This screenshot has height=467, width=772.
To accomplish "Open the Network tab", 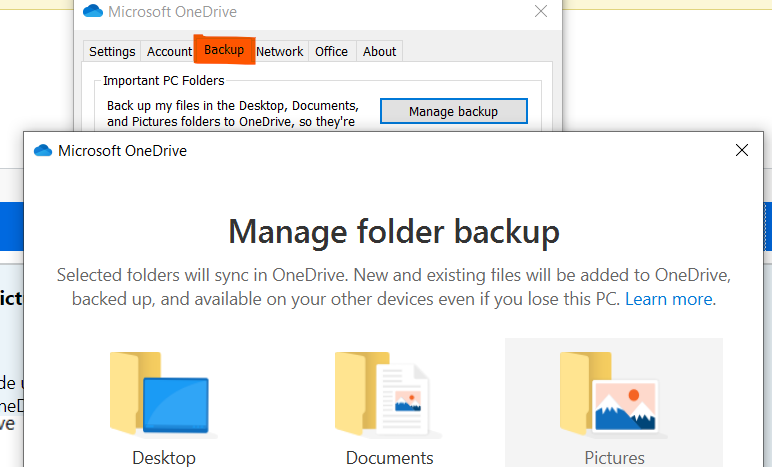I will click(x=280, y=52).
